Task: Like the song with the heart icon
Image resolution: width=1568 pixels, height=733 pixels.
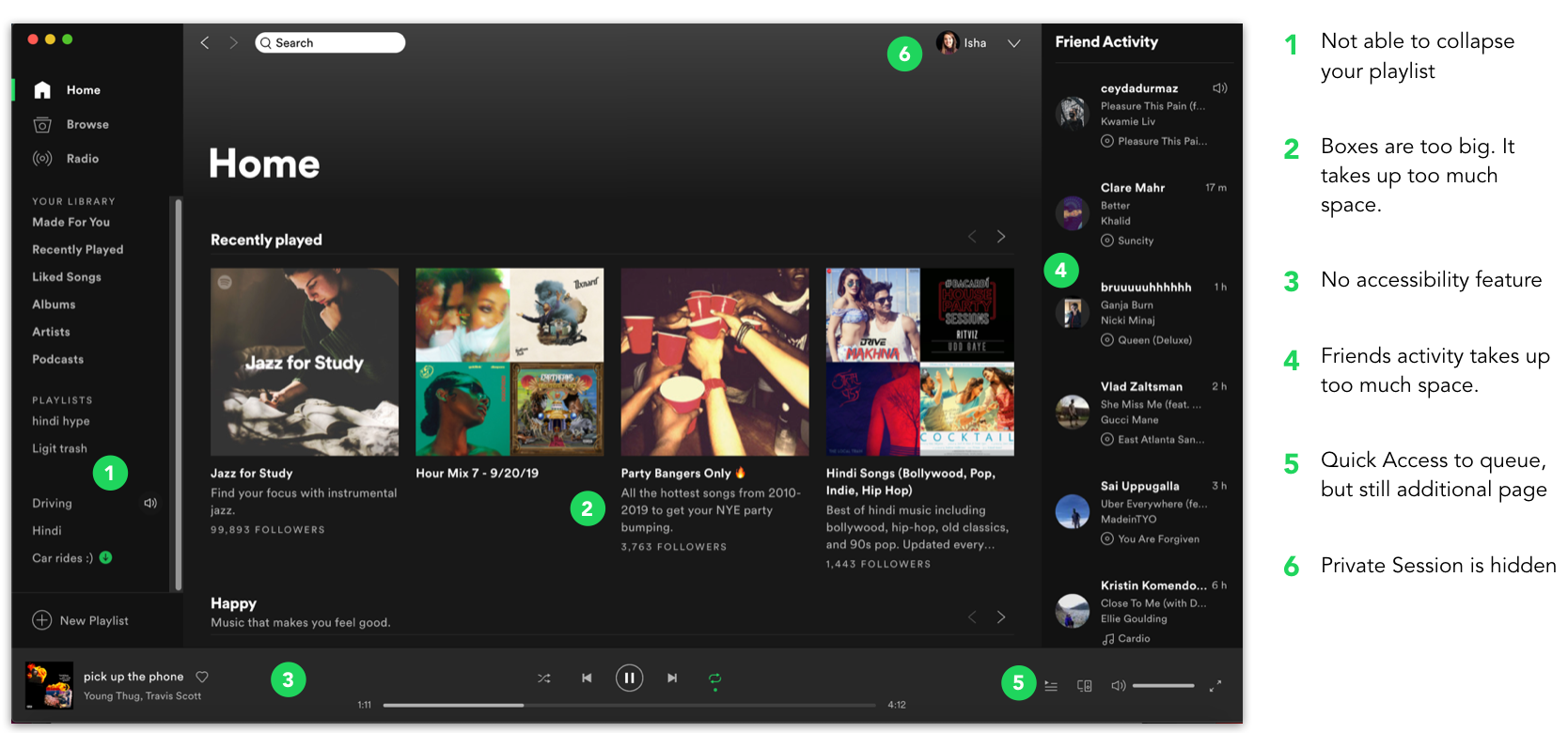Action: (202, 677)
